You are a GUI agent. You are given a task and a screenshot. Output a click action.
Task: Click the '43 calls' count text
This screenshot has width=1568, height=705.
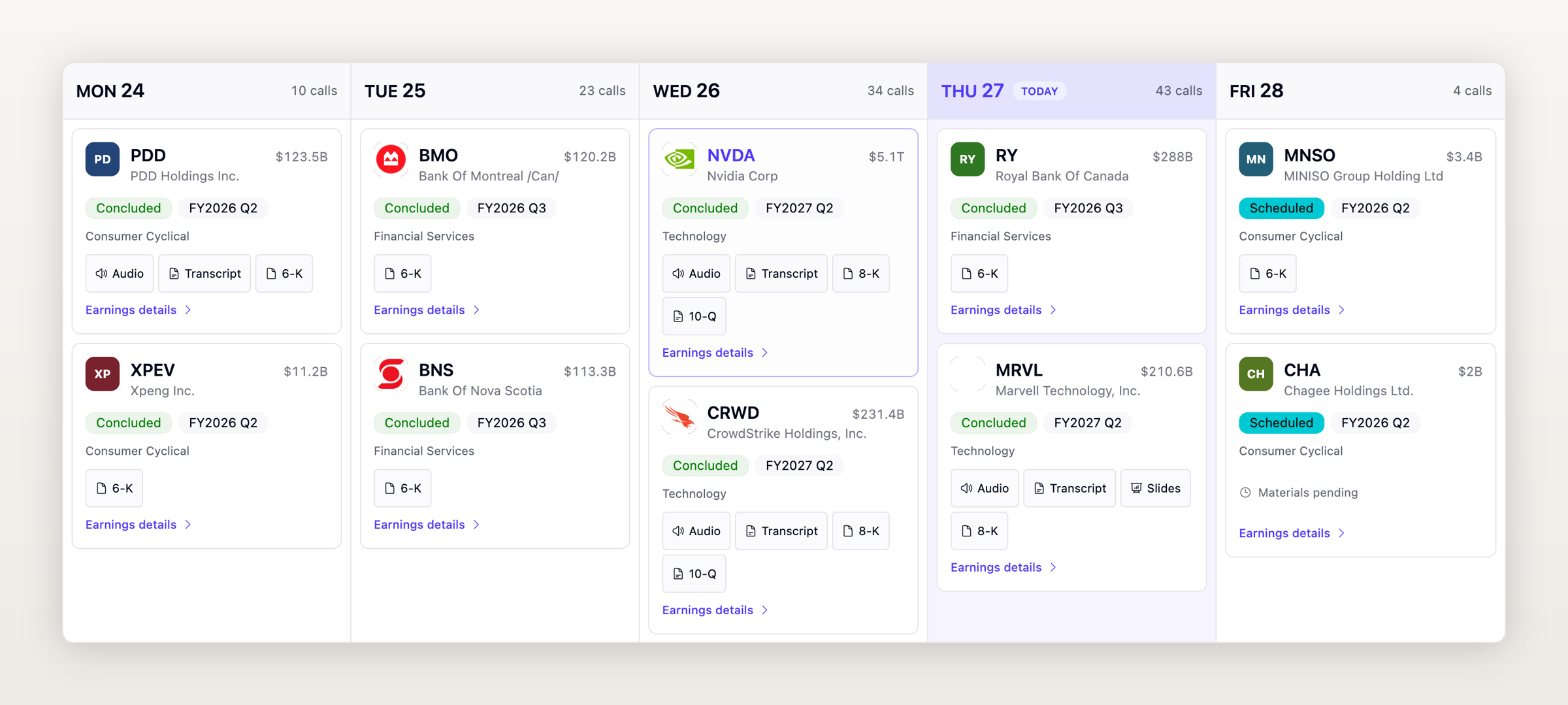pos(1179,91)
